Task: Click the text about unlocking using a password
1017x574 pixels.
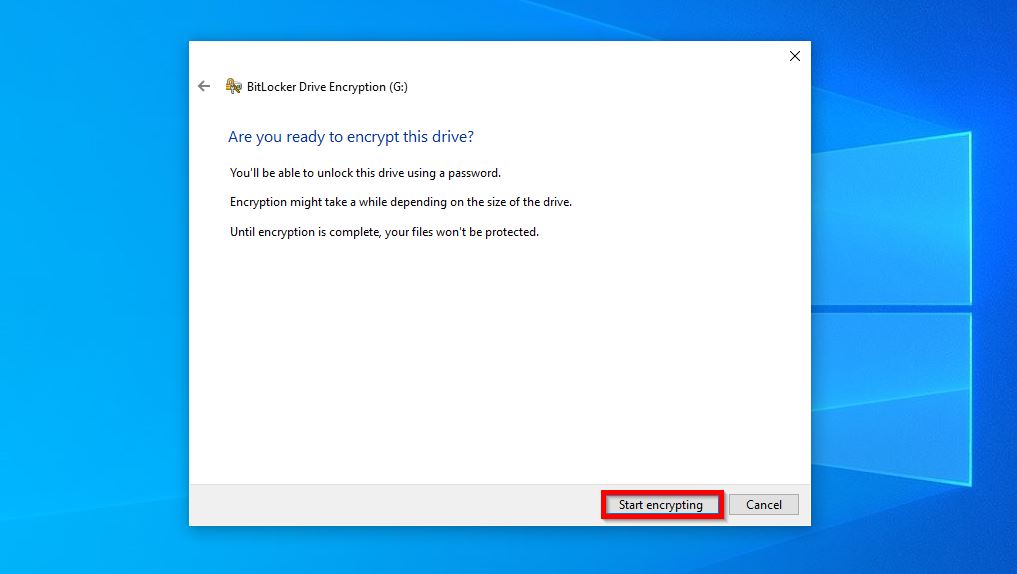Action: pos(365,173)
